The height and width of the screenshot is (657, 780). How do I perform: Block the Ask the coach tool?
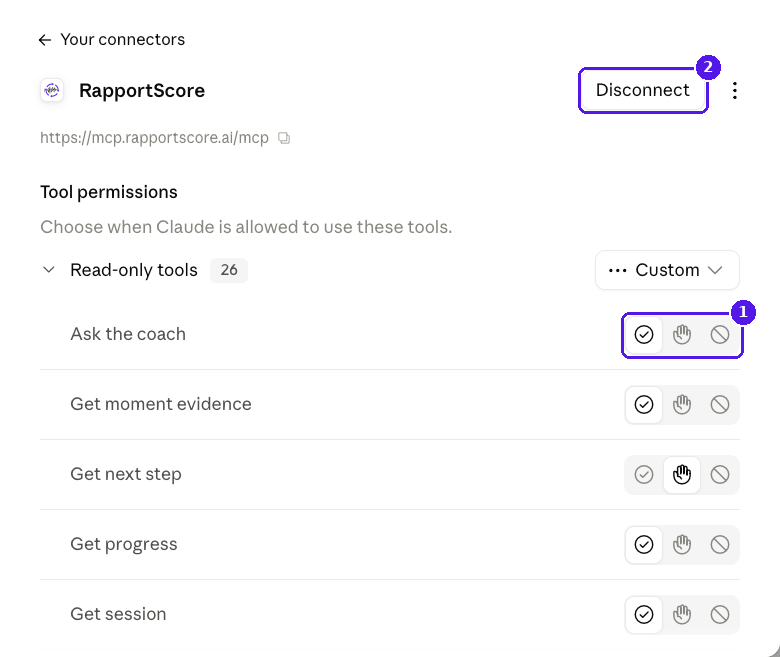pyautogui.click(x=720, y=335)
